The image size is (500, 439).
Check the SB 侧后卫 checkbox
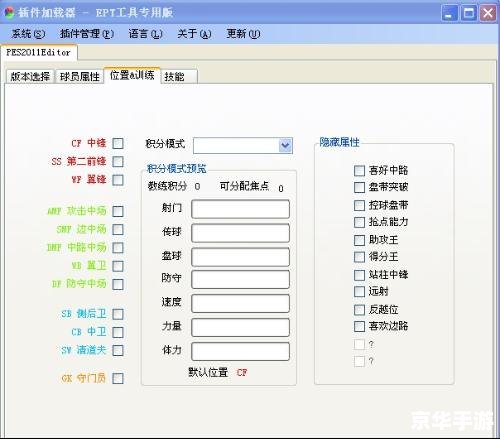coord(118,314)
